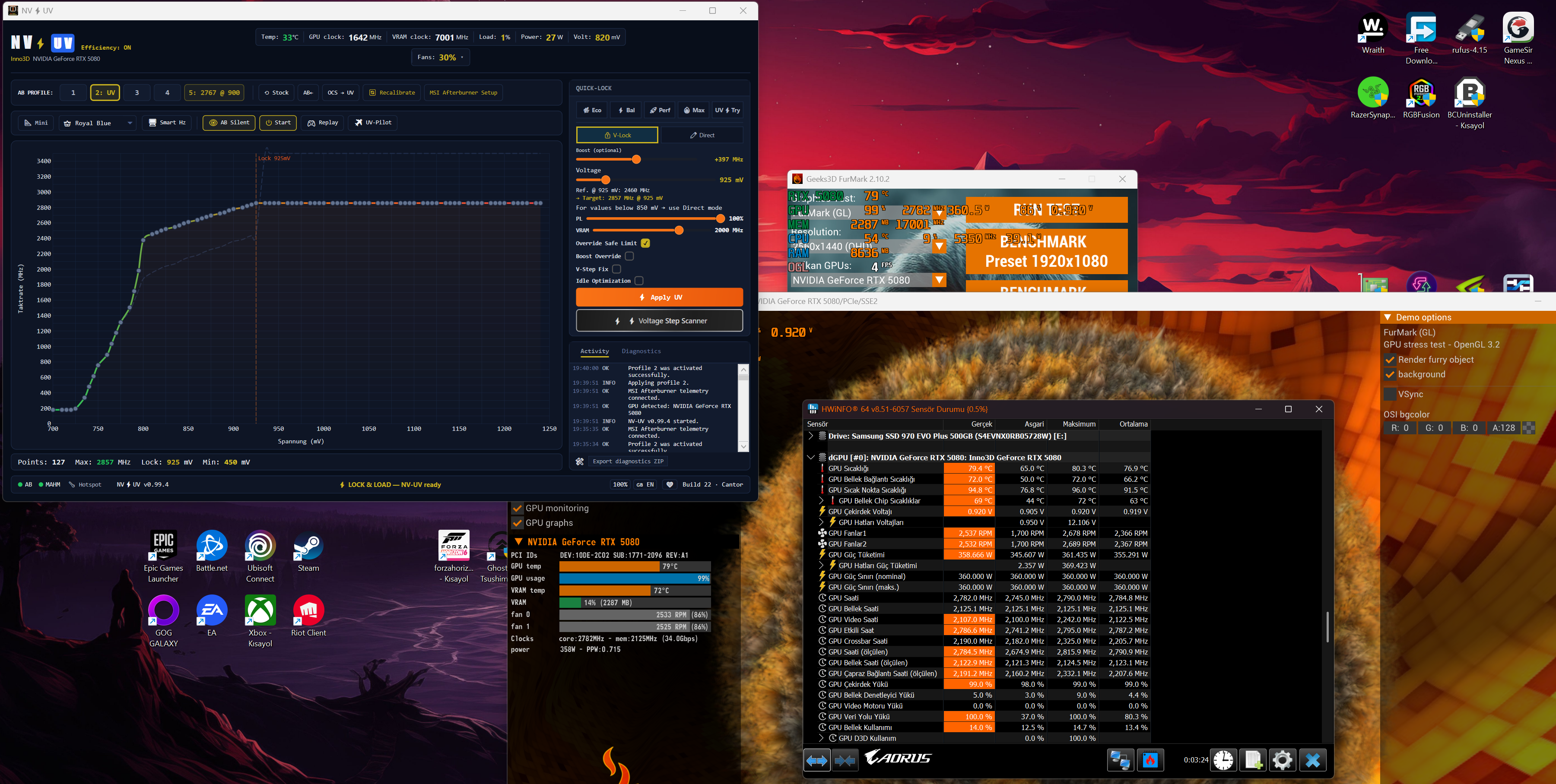The height and width of the screenshot is (784, 1556).
Task: Click the collapse columns arrows icon in HWiNFO
Action: (x=845, y=760)
